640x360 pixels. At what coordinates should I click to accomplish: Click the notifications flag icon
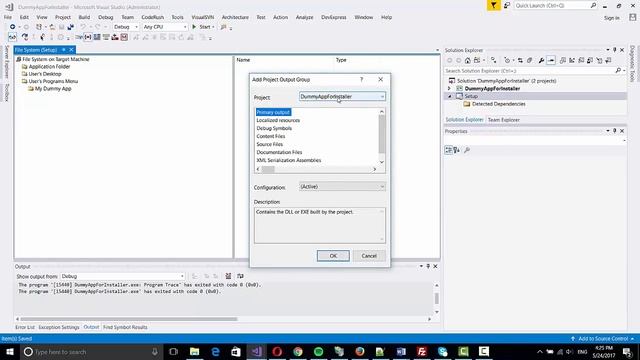point(493,5)
